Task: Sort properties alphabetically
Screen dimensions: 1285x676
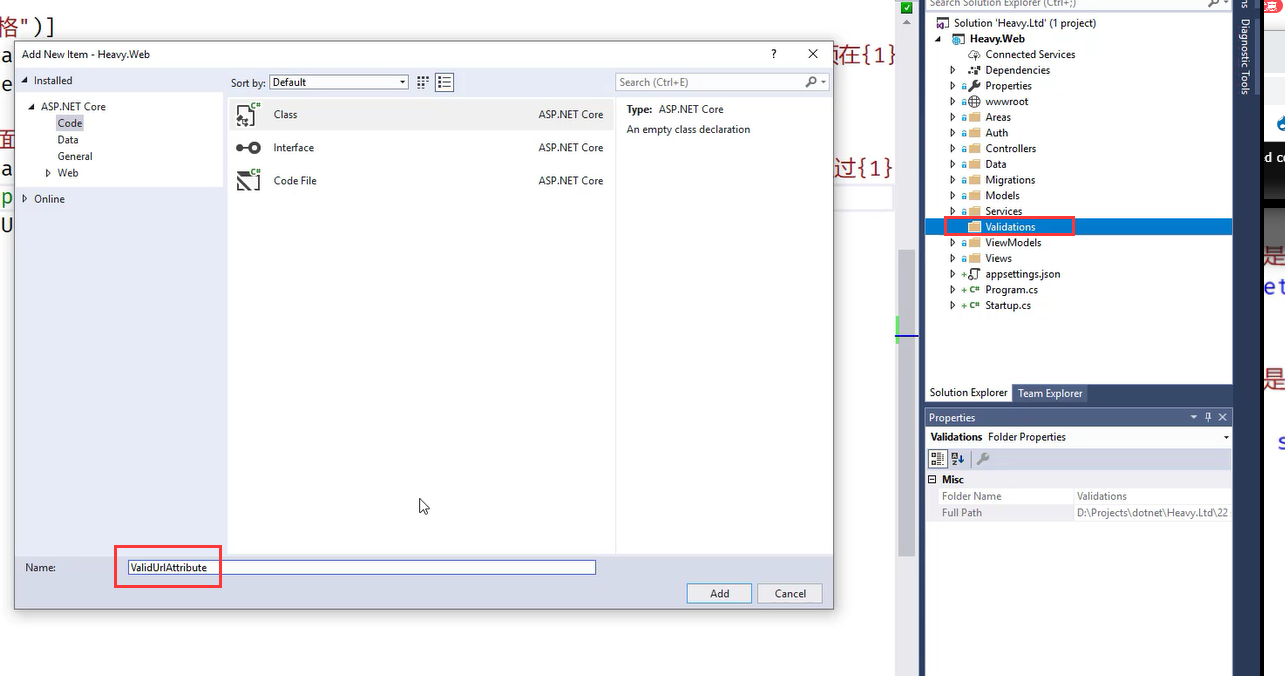Action: 958,459
